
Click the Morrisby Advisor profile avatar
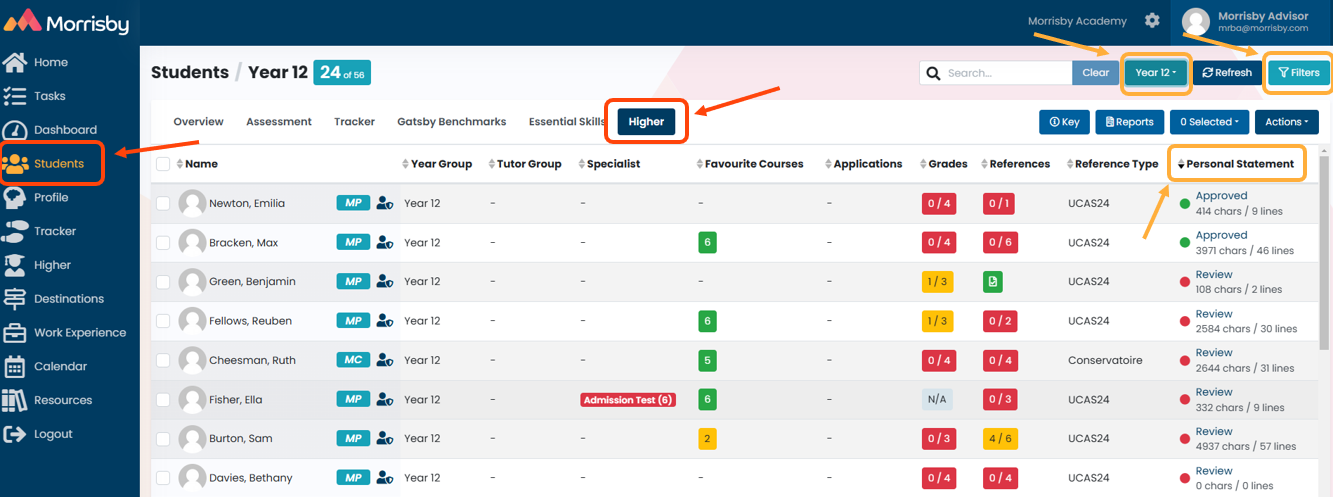[x=1196, y=21]
